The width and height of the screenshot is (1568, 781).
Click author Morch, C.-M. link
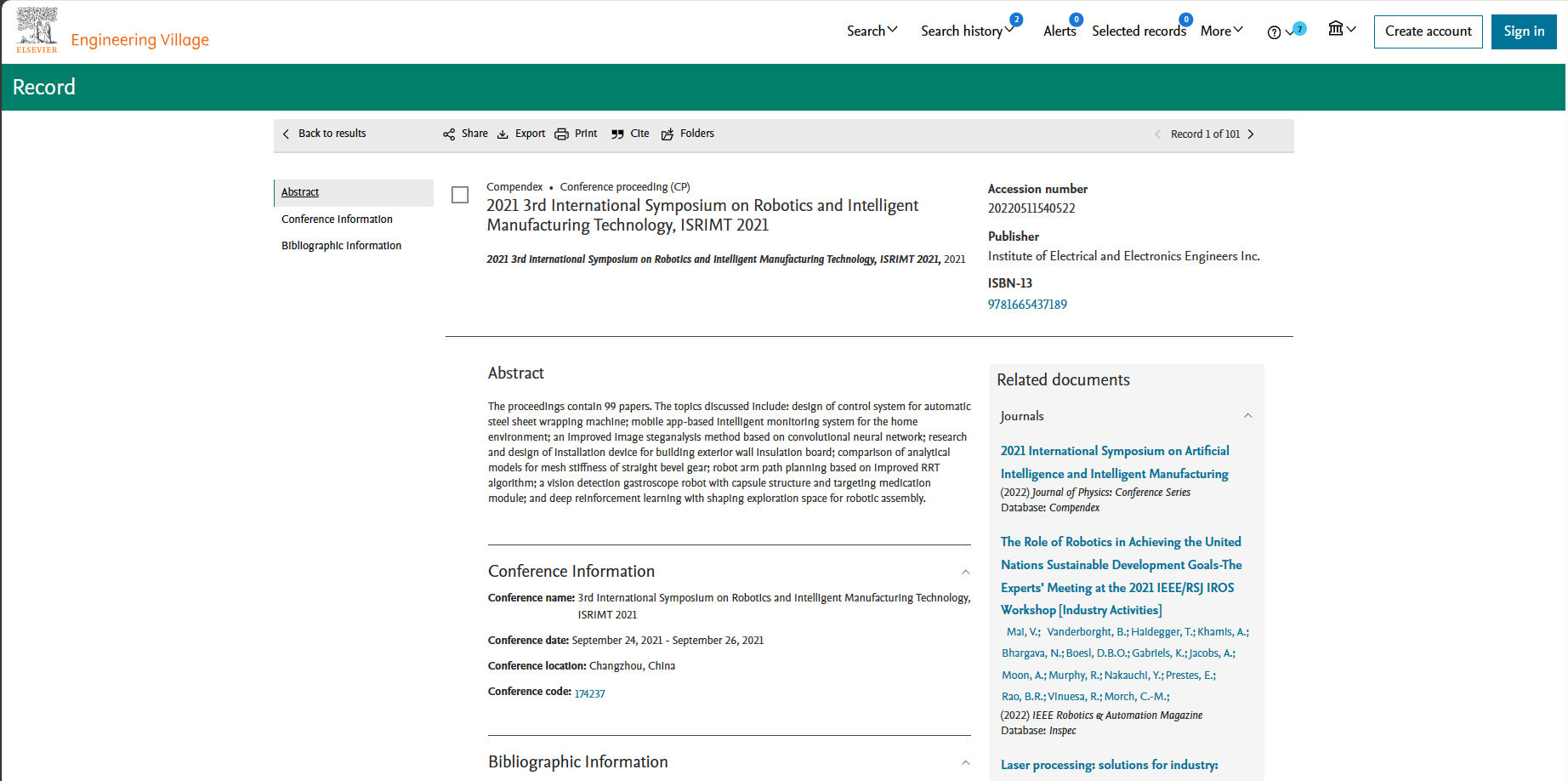pyautogui.click(x=1137, y=697)
